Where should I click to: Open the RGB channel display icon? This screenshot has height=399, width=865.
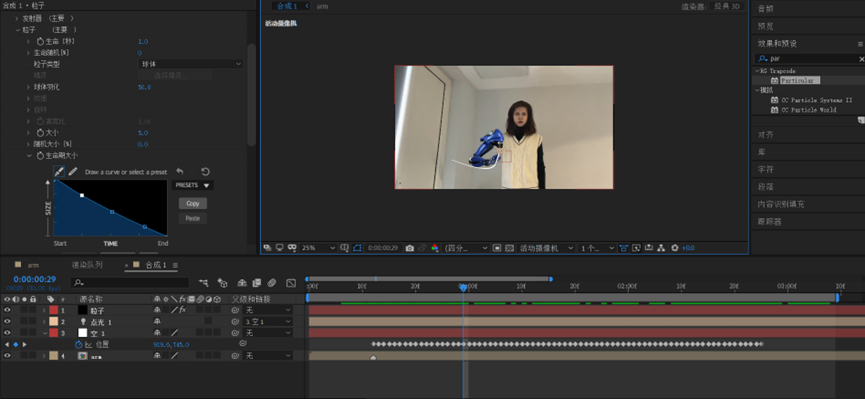tap(435, 248)
